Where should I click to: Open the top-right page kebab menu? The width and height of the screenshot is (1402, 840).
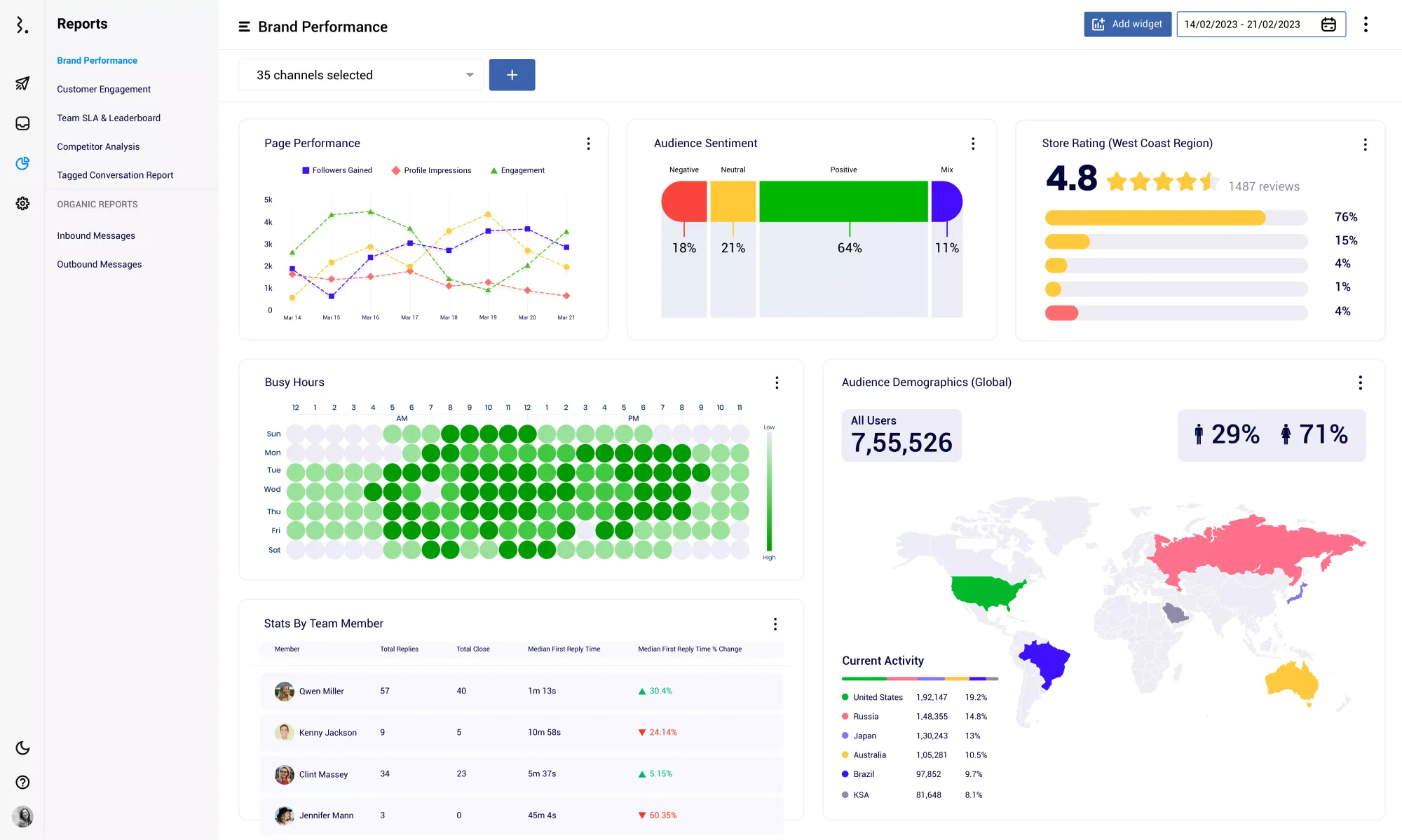1366,25
